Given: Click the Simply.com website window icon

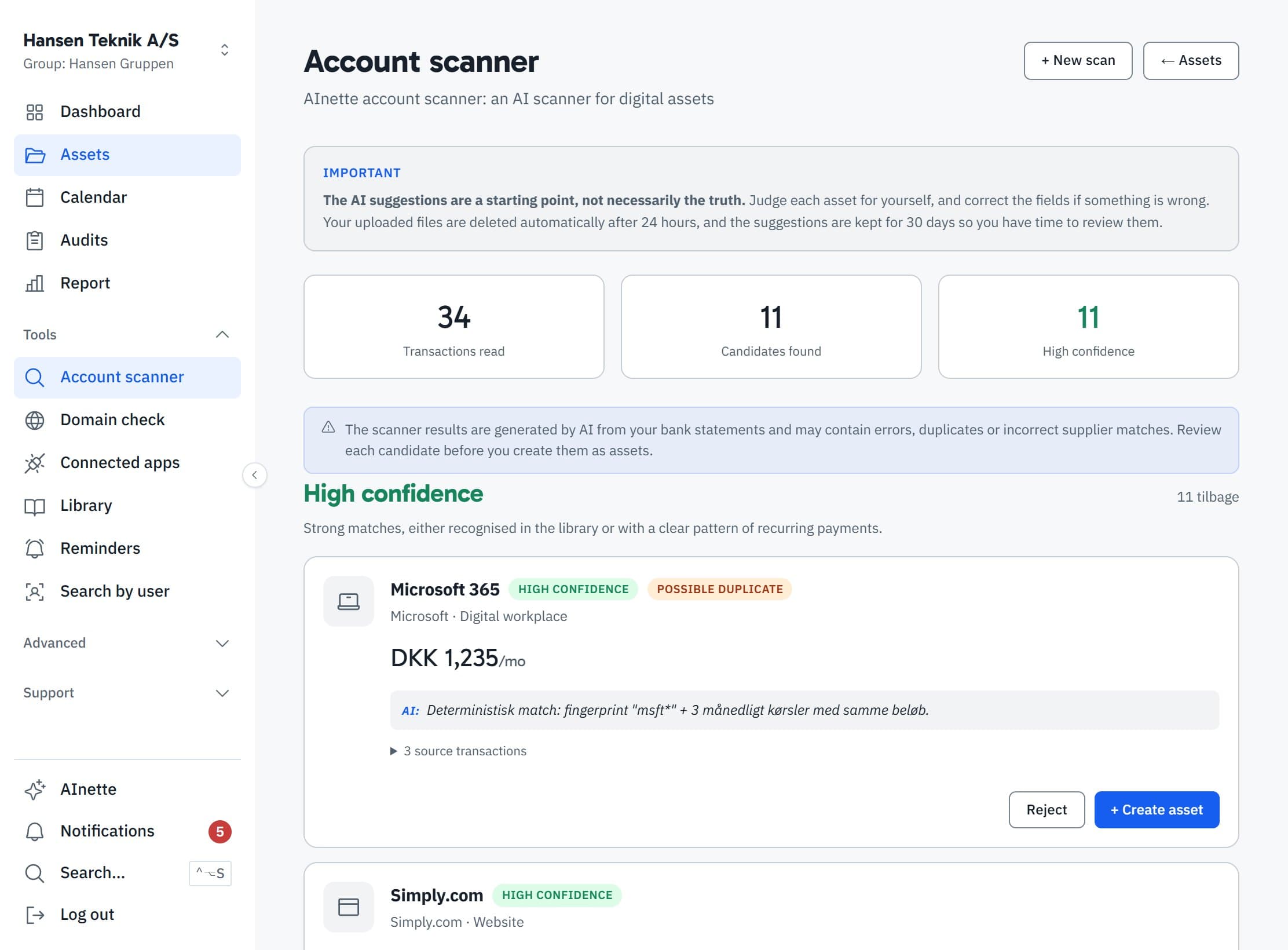Looking at the screenshot, I should coord(349,907).
